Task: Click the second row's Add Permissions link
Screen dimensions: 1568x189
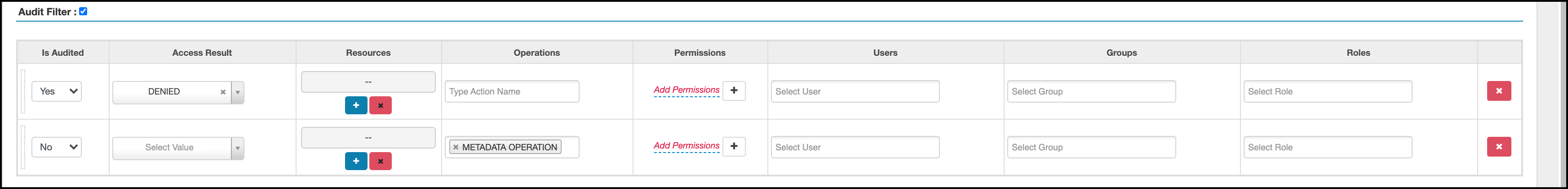Action: tap(686, 146)
